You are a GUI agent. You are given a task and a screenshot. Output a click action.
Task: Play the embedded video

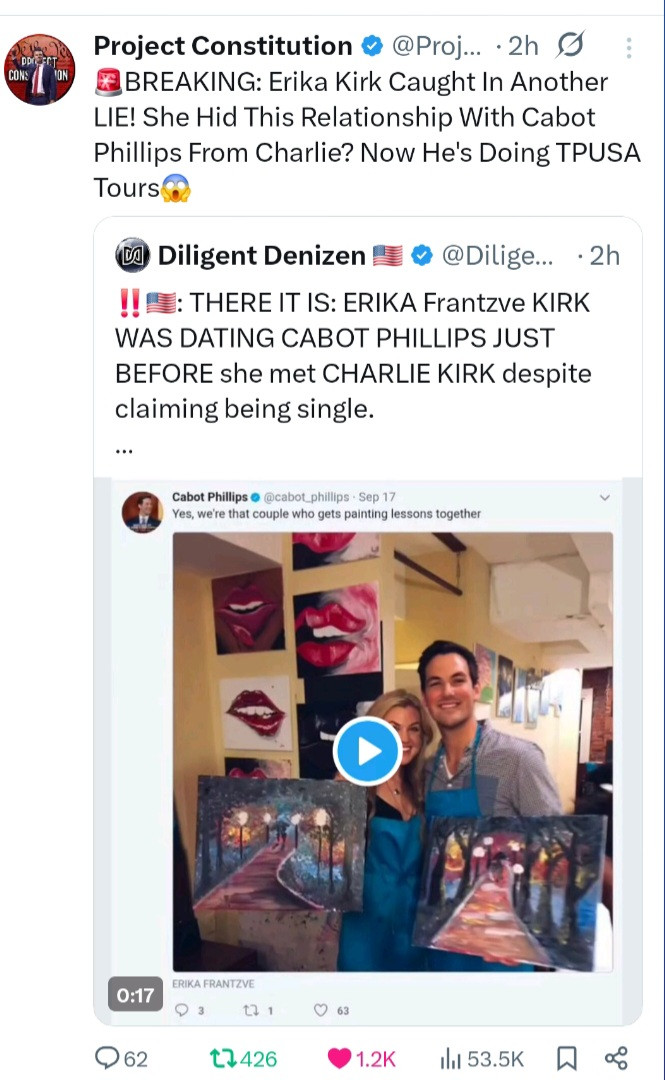tap(367, 750)
